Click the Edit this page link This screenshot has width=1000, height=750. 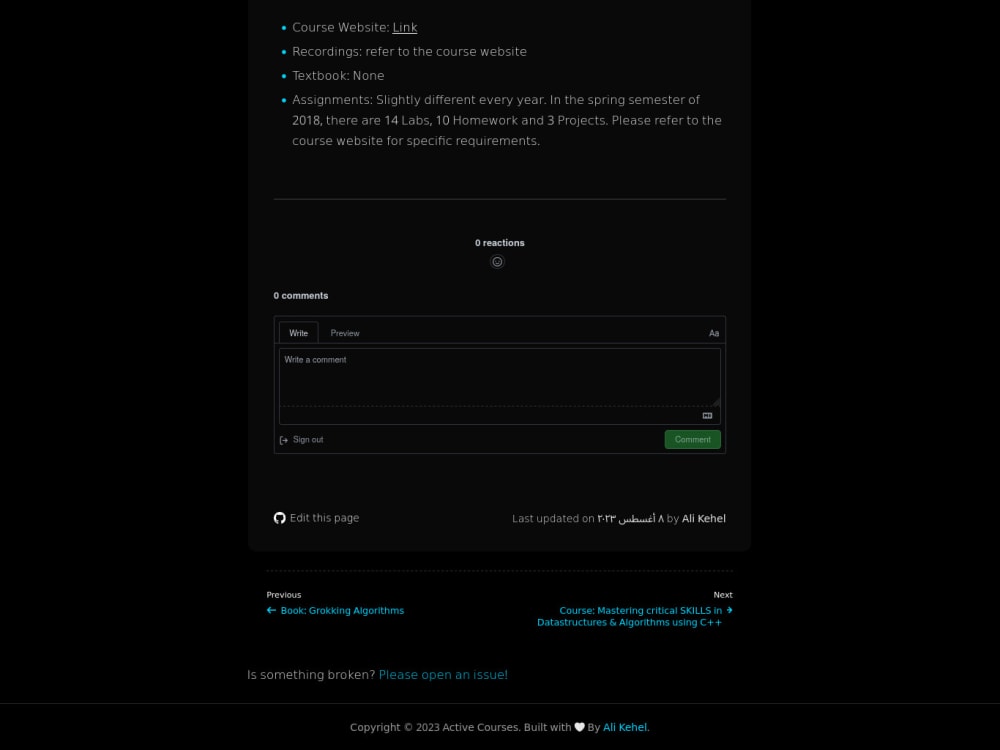click(324, 517)
